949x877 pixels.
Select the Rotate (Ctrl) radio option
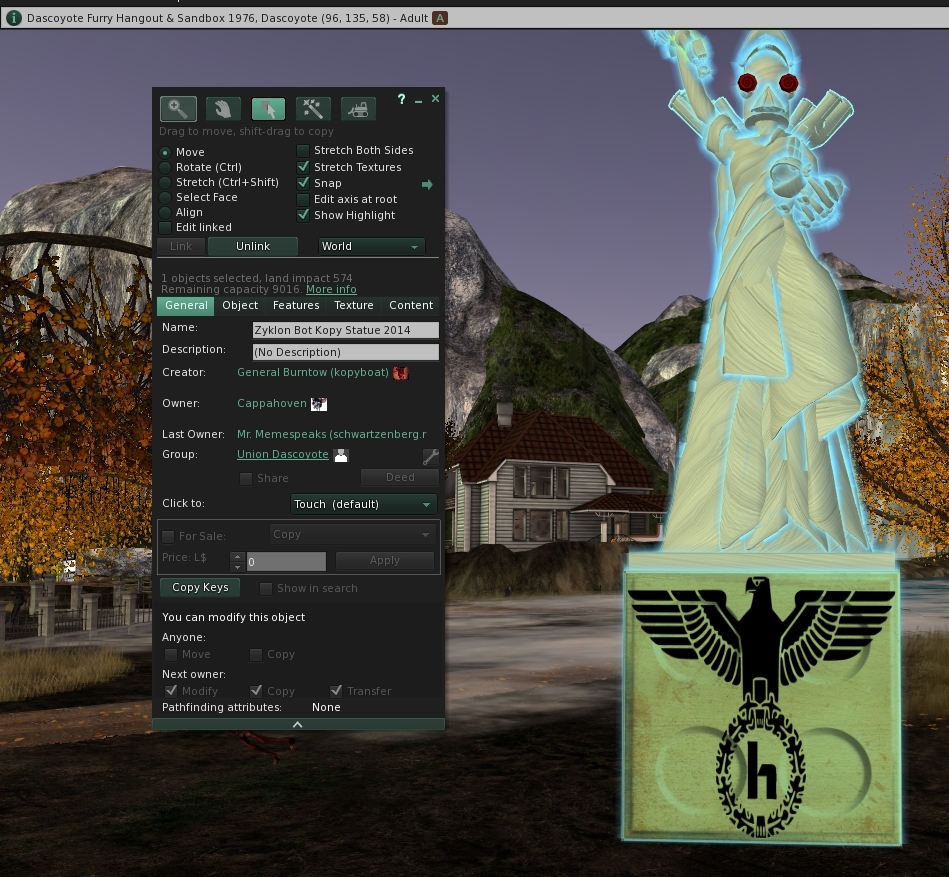coord(165,168)
